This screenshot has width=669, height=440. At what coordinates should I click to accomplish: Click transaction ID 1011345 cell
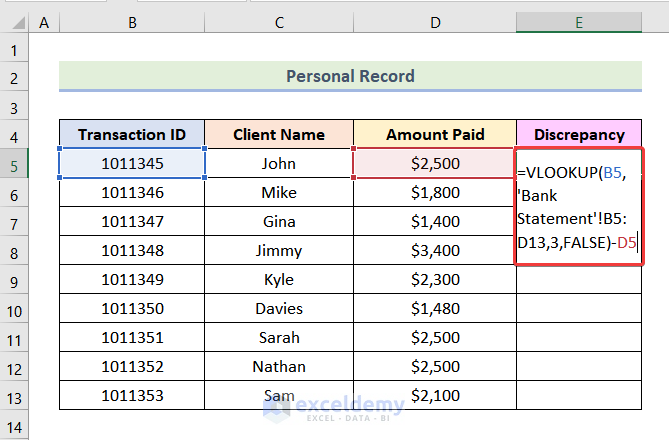[132, 163]
